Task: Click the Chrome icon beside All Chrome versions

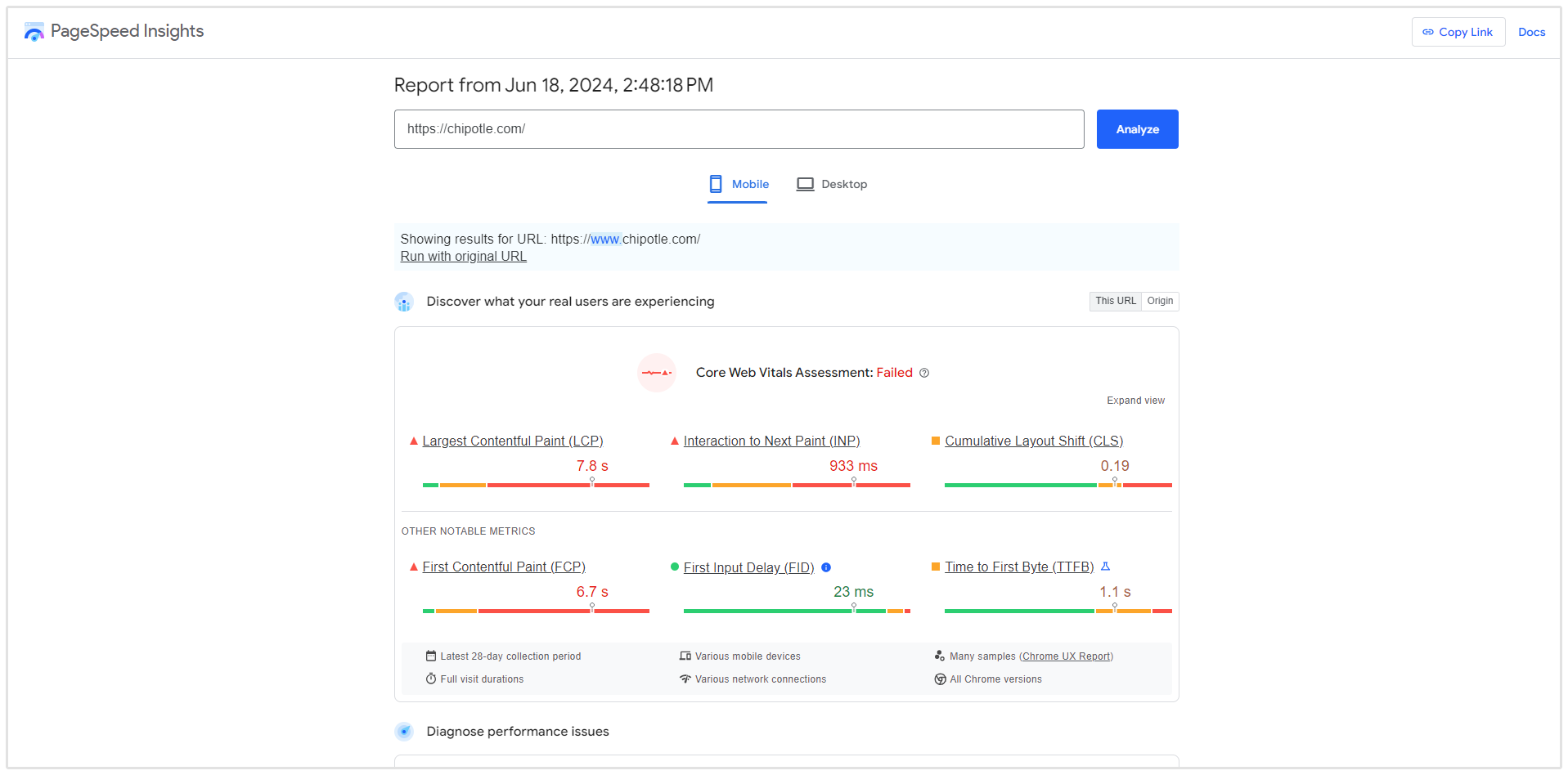Action: click(x=940, y=679)
